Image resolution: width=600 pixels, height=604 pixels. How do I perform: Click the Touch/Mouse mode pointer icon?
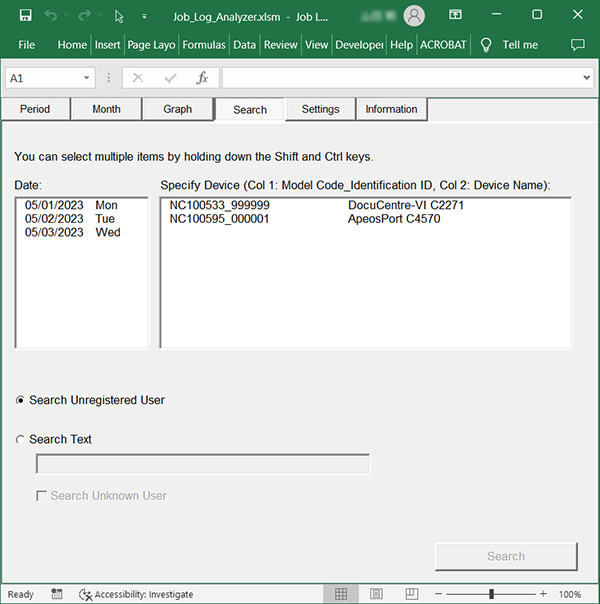119,16
